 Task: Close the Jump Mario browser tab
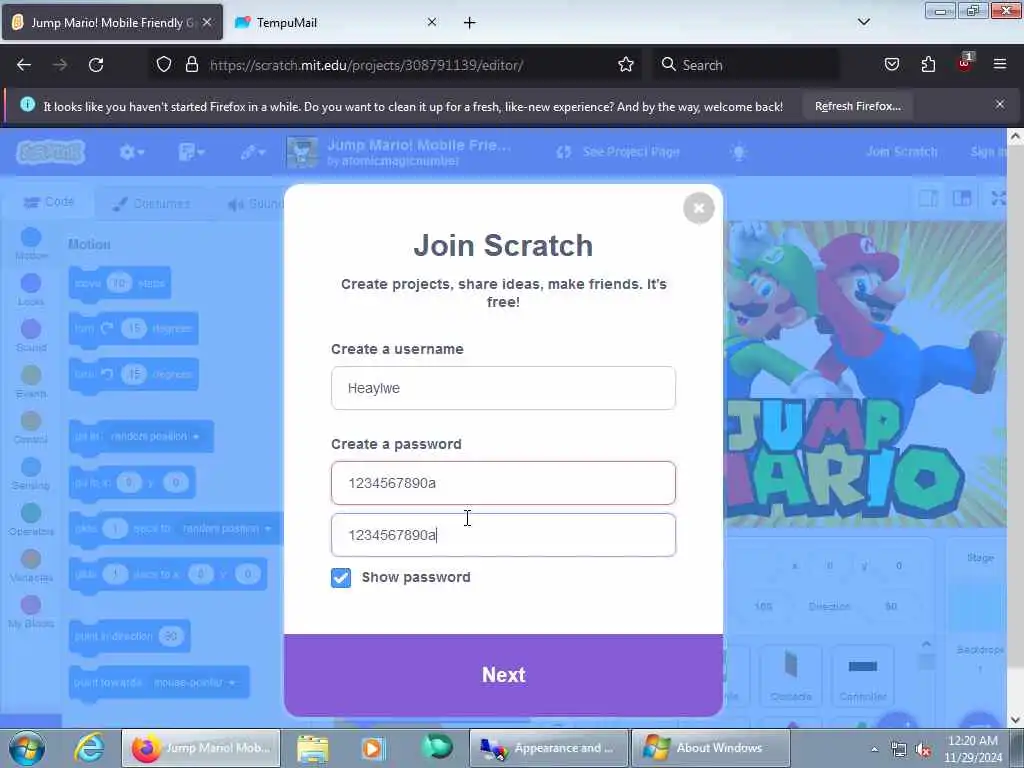click(x=207, y=22)
